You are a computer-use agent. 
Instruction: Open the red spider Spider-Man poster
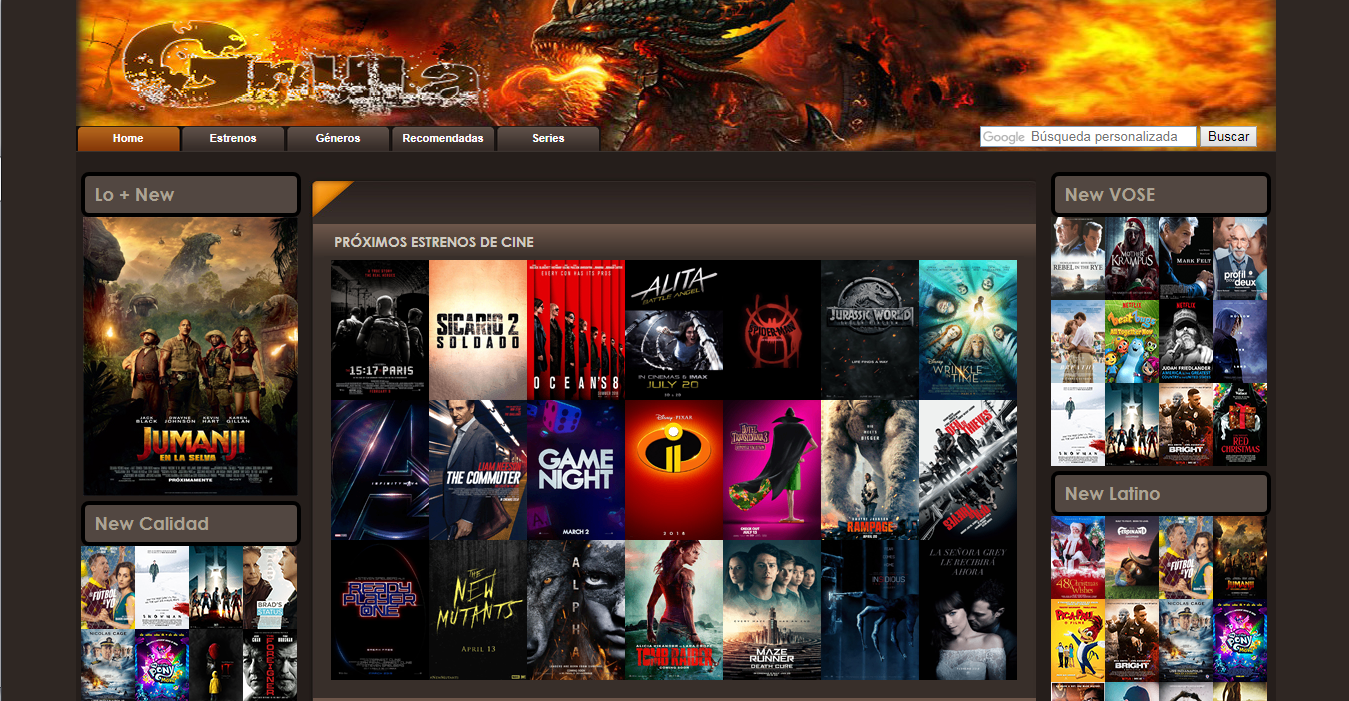tap(772, 330)
